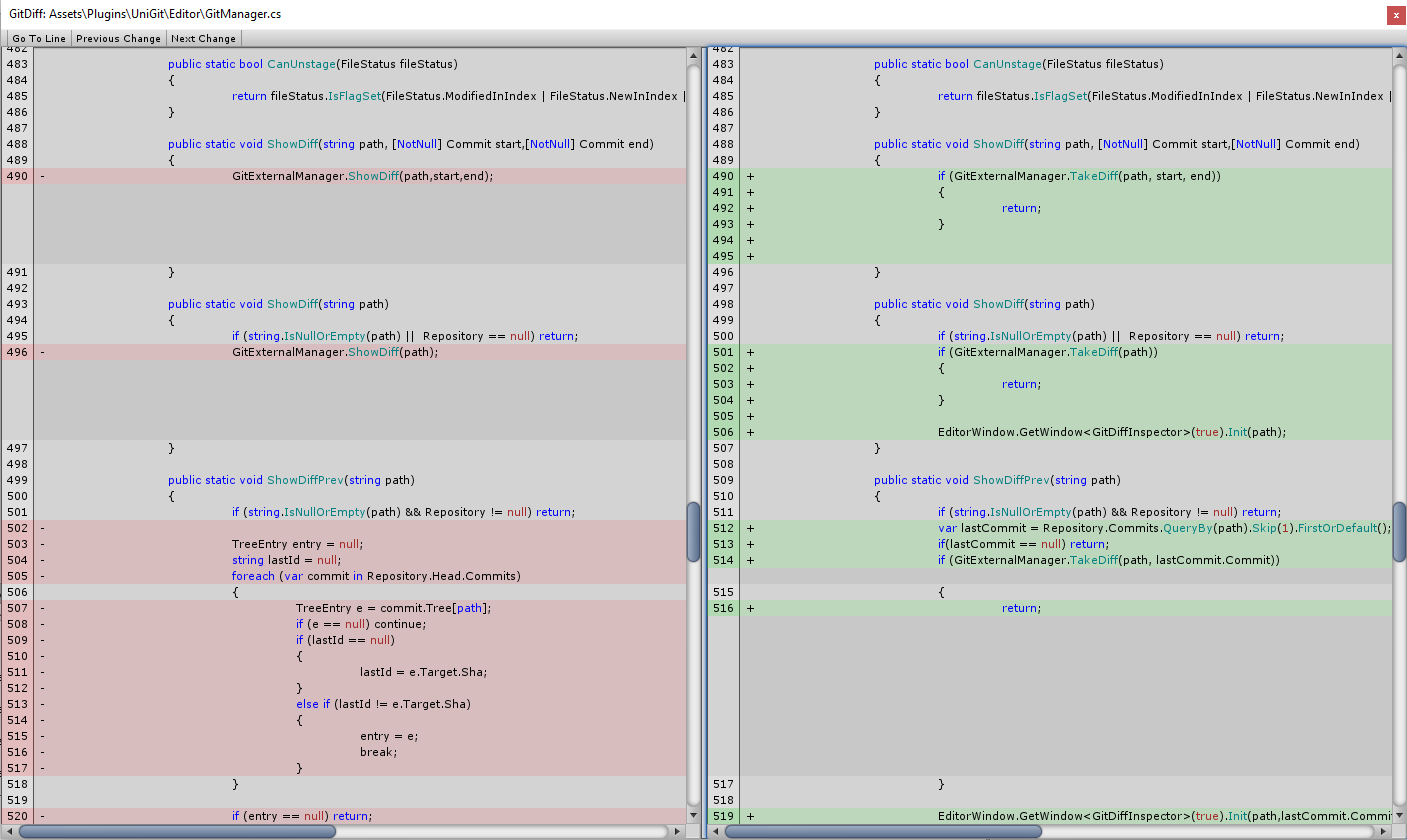Click right pane horizontal scrollbar right arrow
This screenshot has width=1407, height=840.
[1384, 831]
